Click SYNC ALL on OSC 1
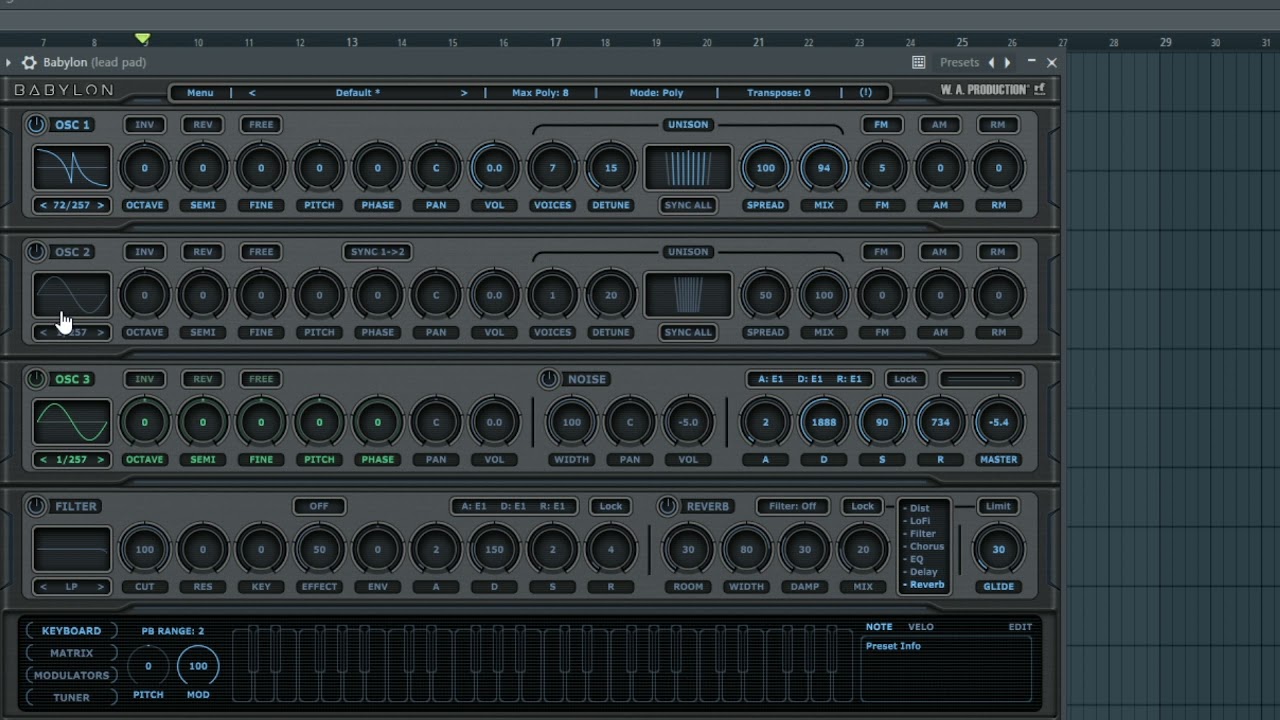The image size is (1280, 720). click(x=688, y=205)
